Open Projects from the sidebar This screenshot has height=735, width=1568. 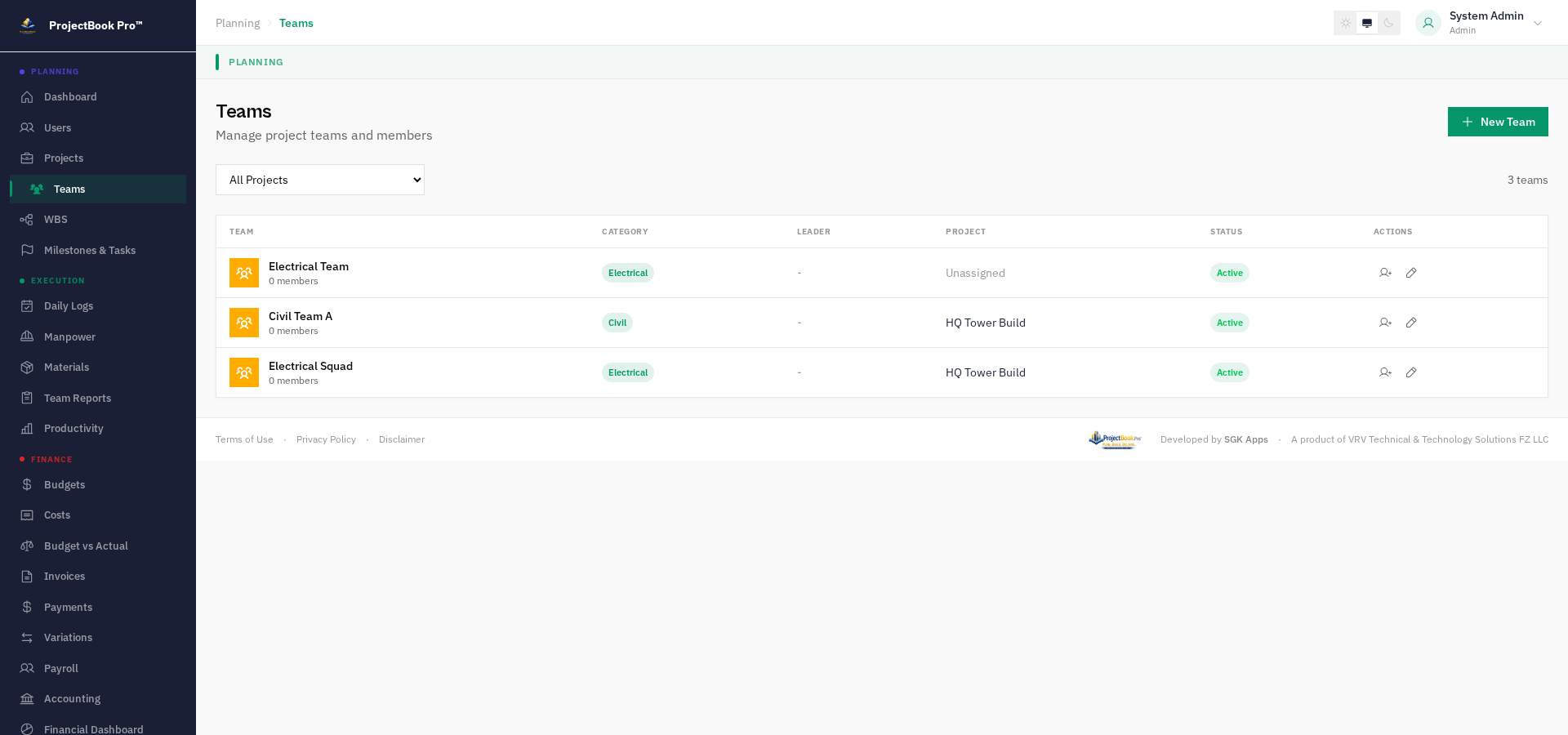click(x=98, y=158)
